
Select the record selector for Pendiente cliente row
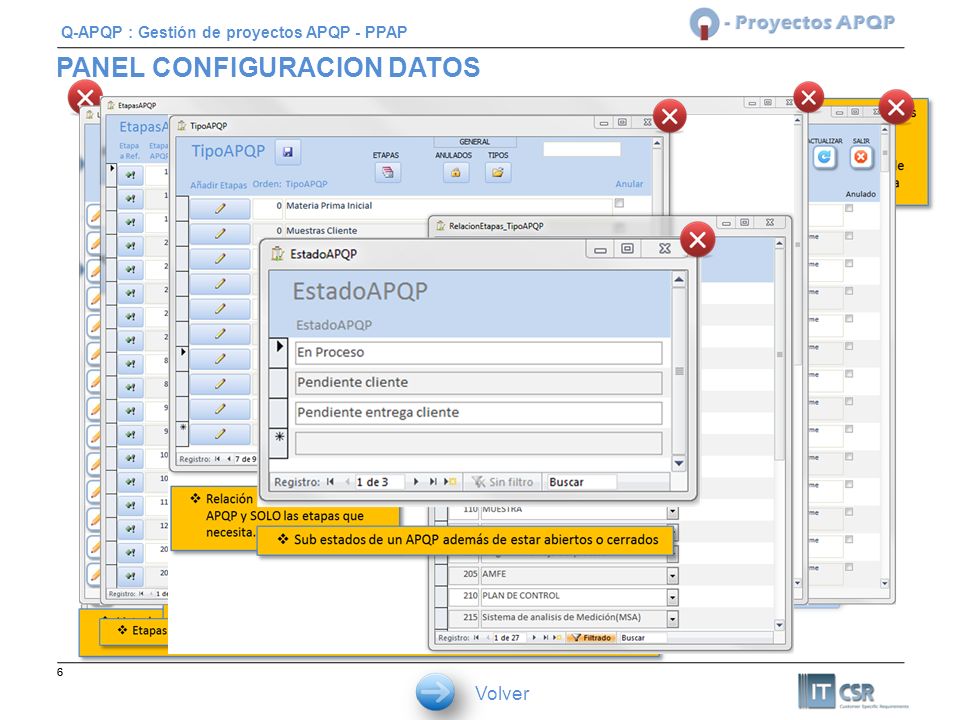click(279, 383)
